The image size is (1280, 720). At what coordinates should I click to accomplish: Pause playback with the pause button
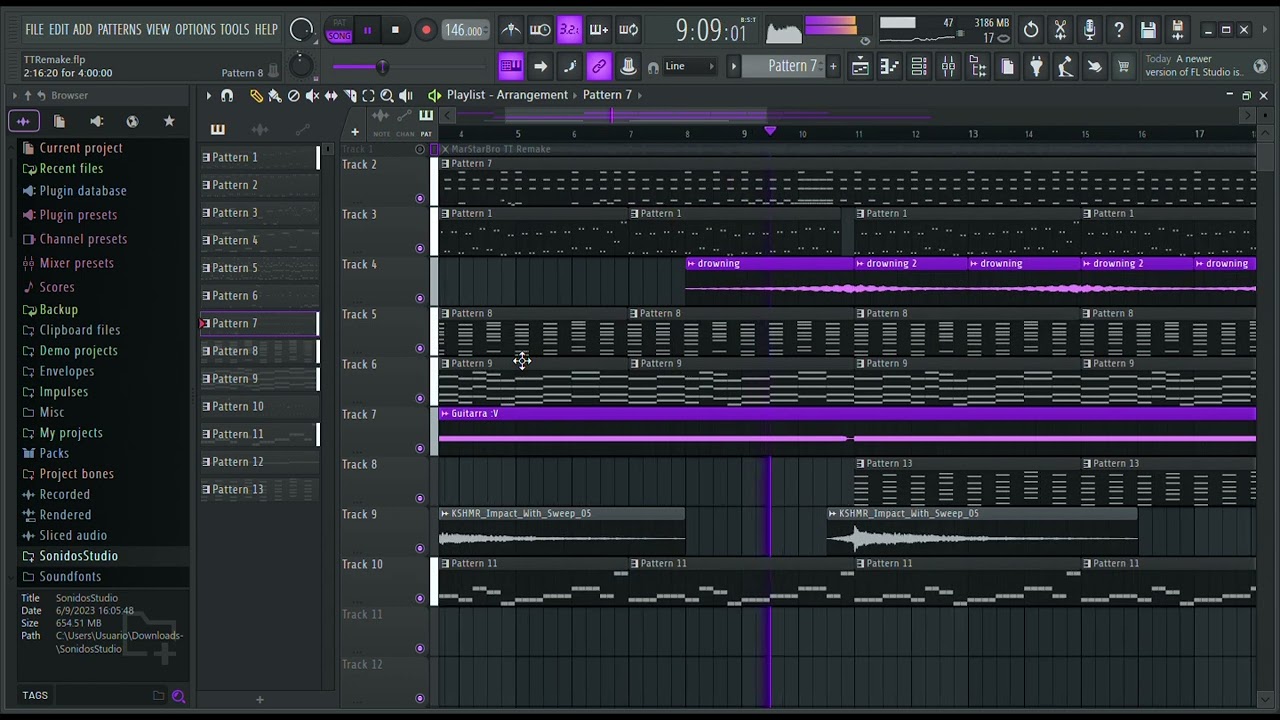click(367, 30)
